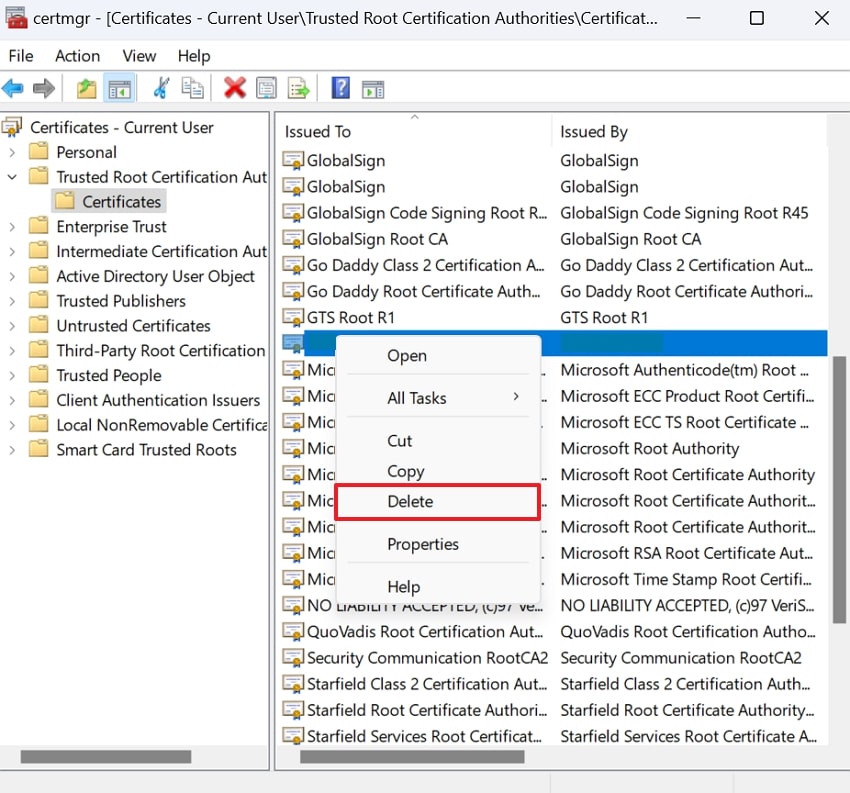
Task: Expand Local NonRemovable Certificates node
Action: (12, 425)
